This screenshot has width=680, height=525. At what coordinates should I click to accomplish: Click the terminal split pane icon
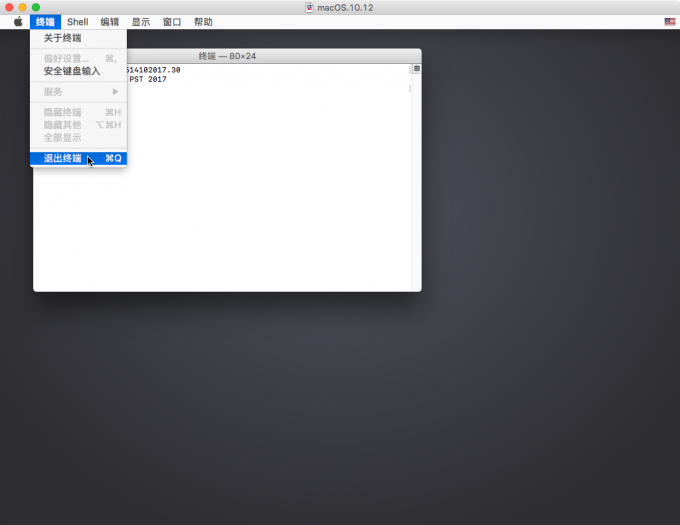pyautogui.click(x=417, y=68)
